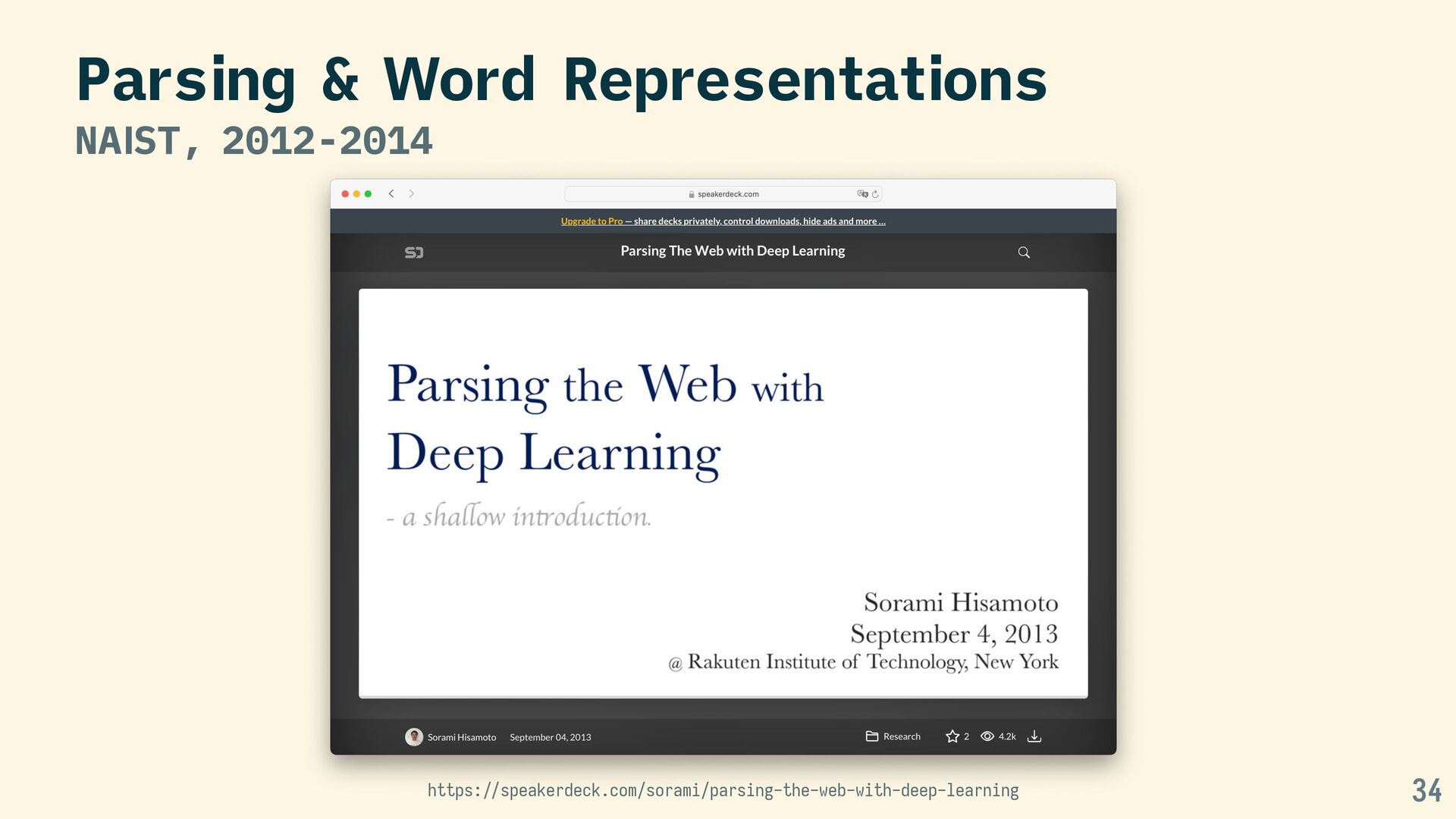
Task: Click the green fullscreen window button
Action: [x=368, y=194]
